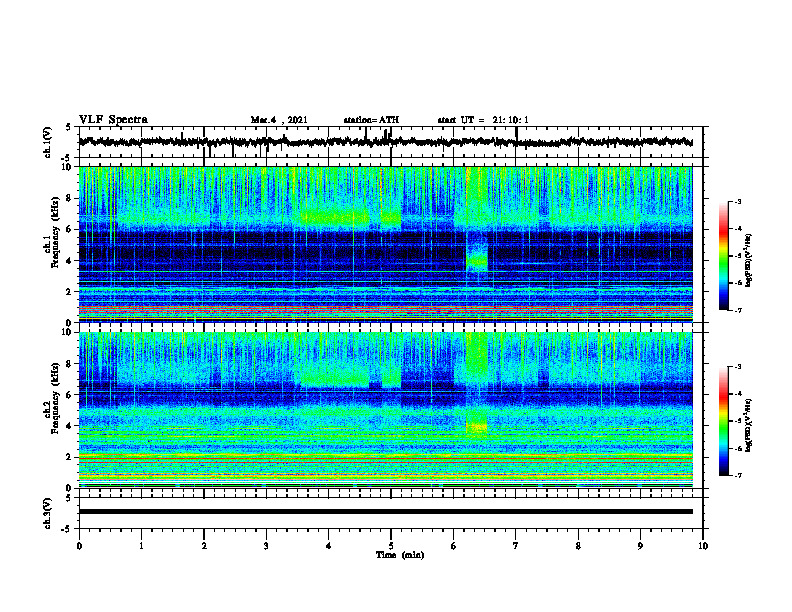Click the ch.1 colorbar log(PSD) label

[749, 260]
